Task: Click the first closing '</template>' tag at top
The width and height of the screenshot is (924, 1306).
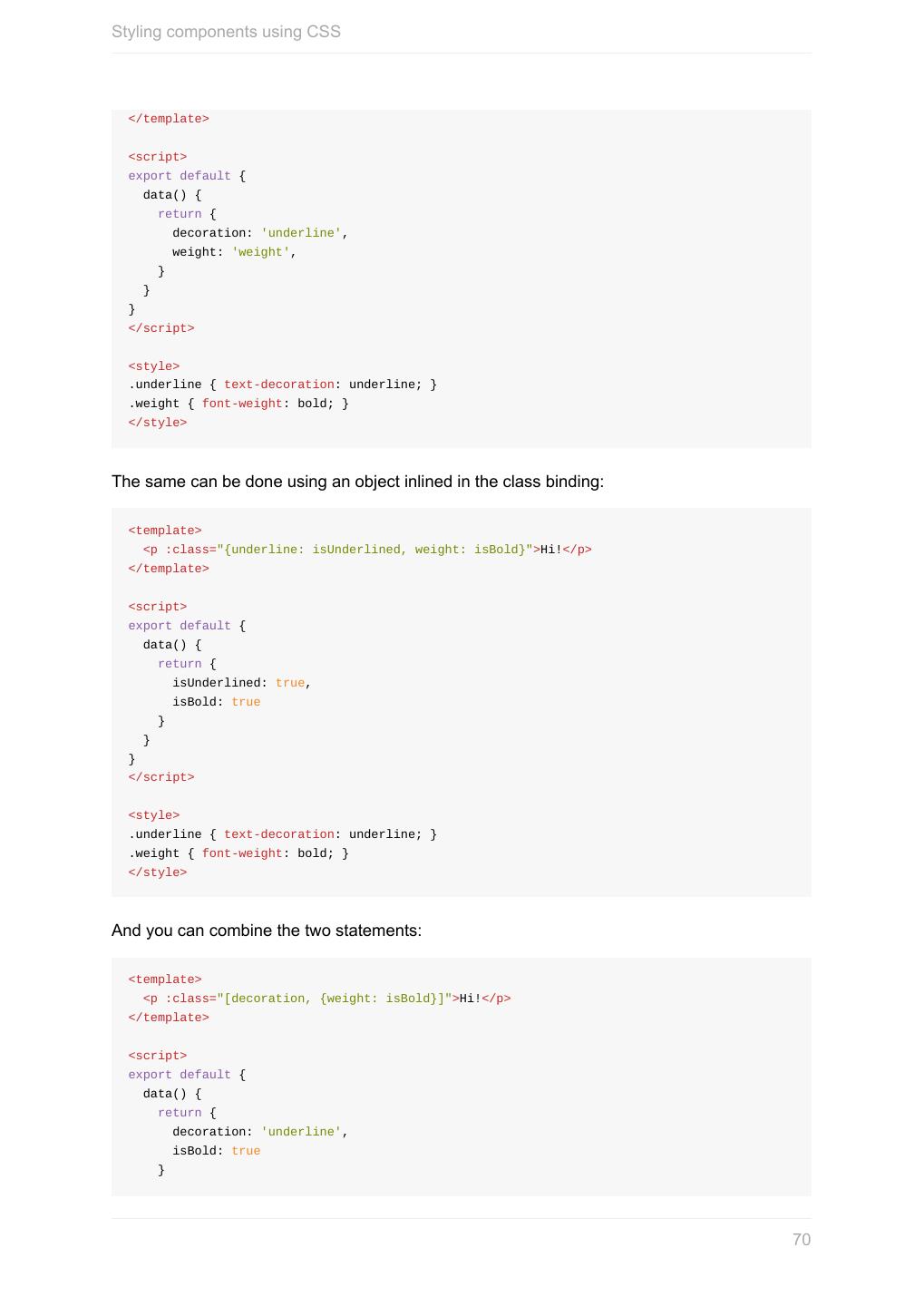Action: 169,119
